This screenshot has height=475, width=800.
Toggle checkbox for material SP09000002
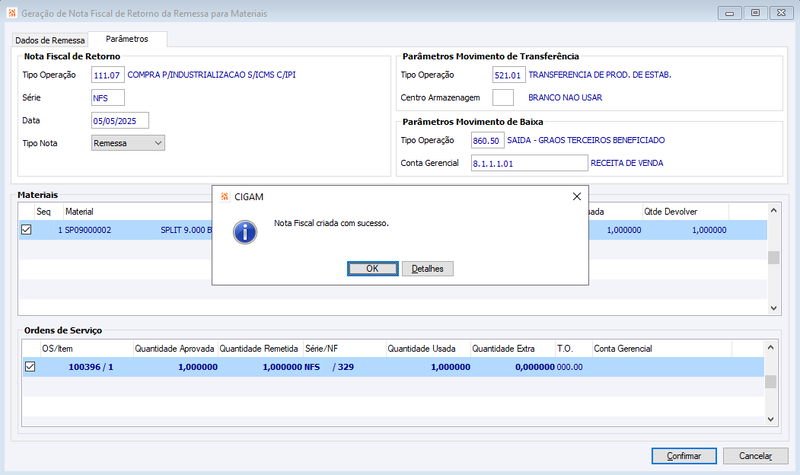pos(27,230)
